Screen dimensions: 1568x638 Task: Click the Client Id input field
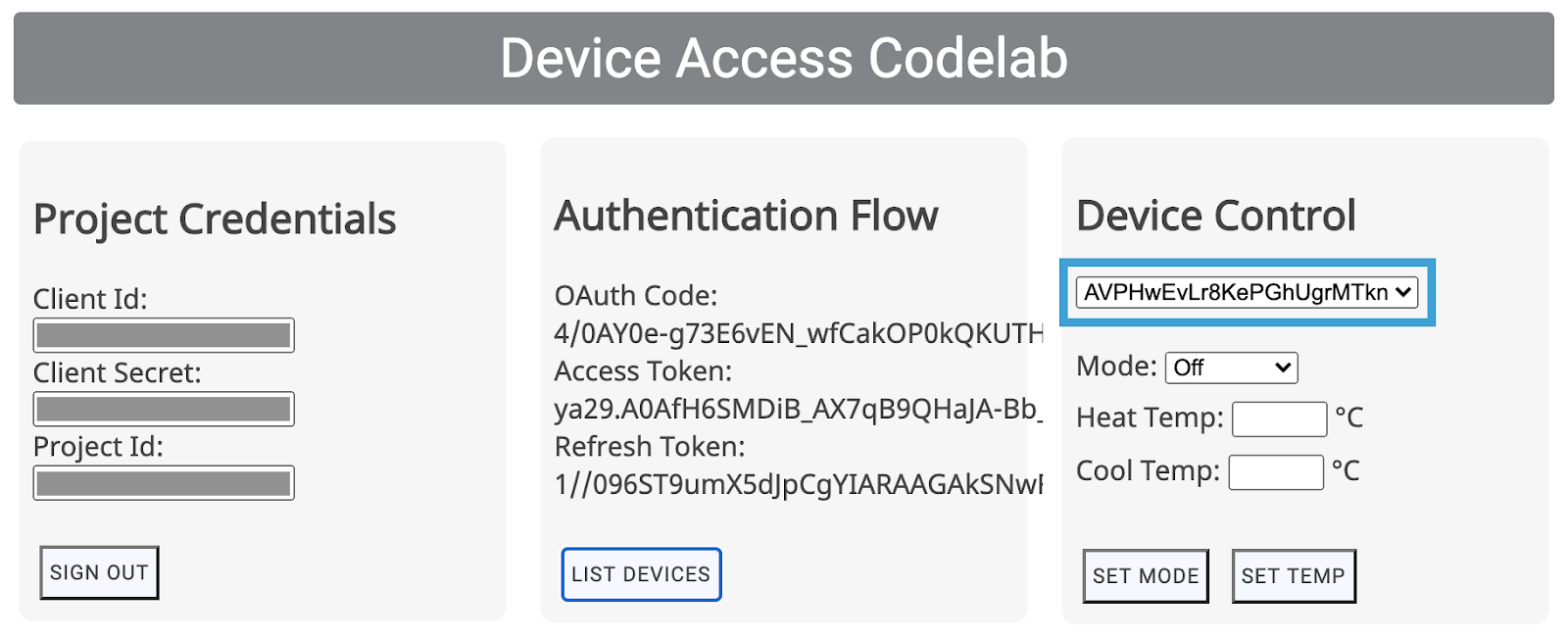[163, 334]
